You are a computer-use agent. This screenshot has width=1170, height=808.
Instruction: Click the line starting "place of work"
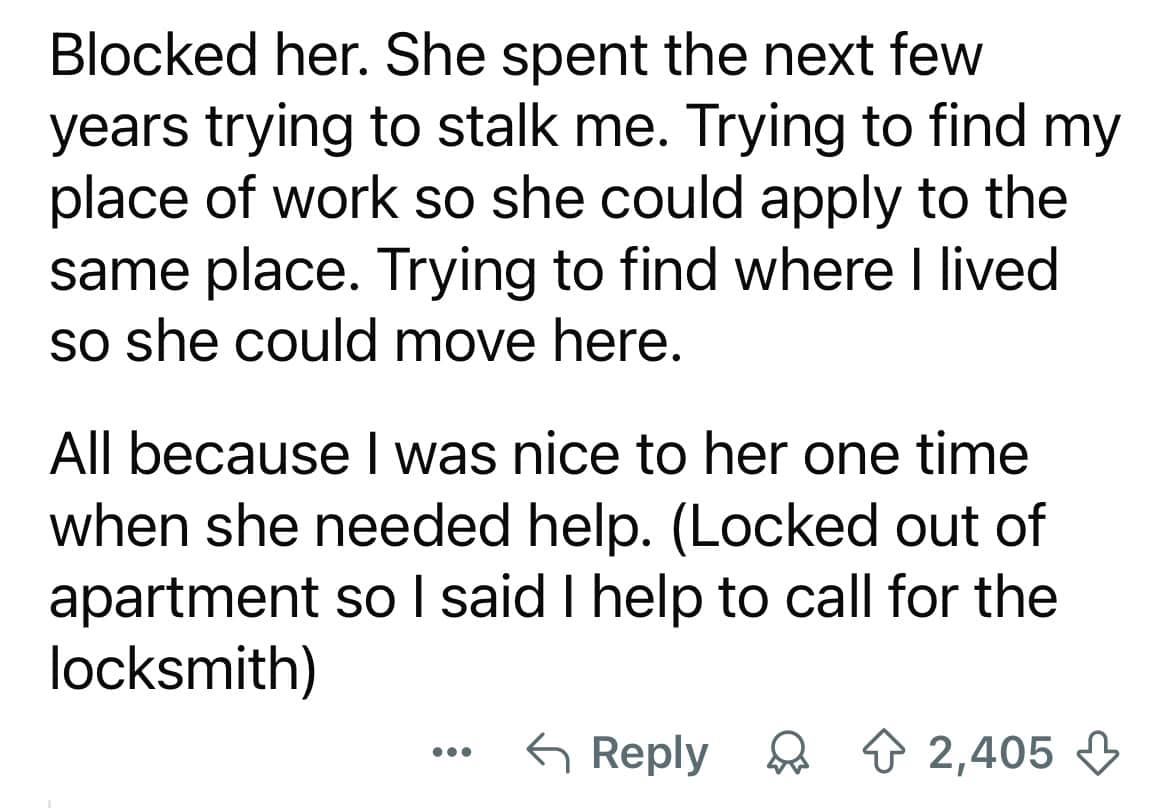point(559,199)
